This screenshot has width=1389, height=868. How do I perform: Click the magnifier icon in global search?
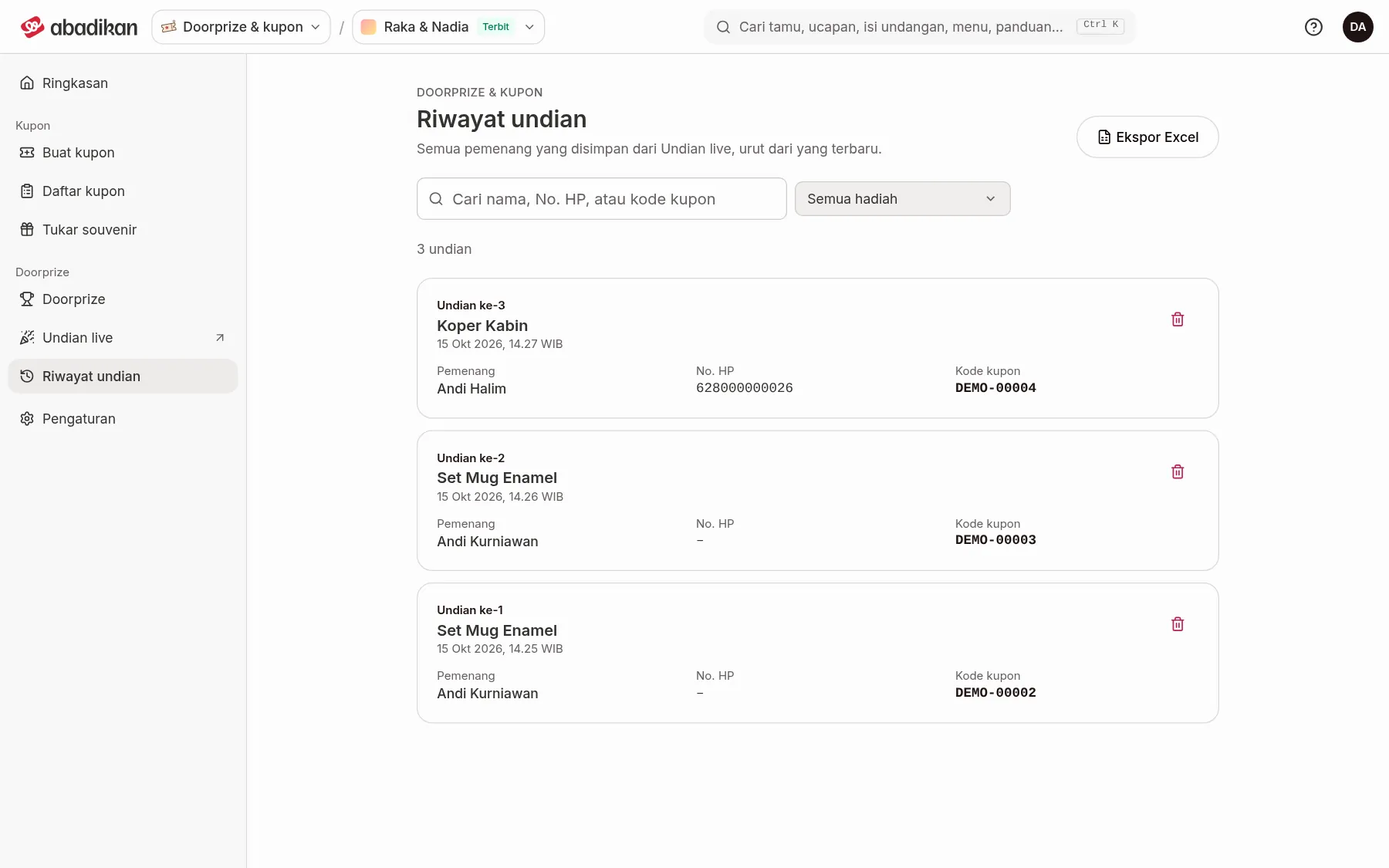[x=723, y=27]
